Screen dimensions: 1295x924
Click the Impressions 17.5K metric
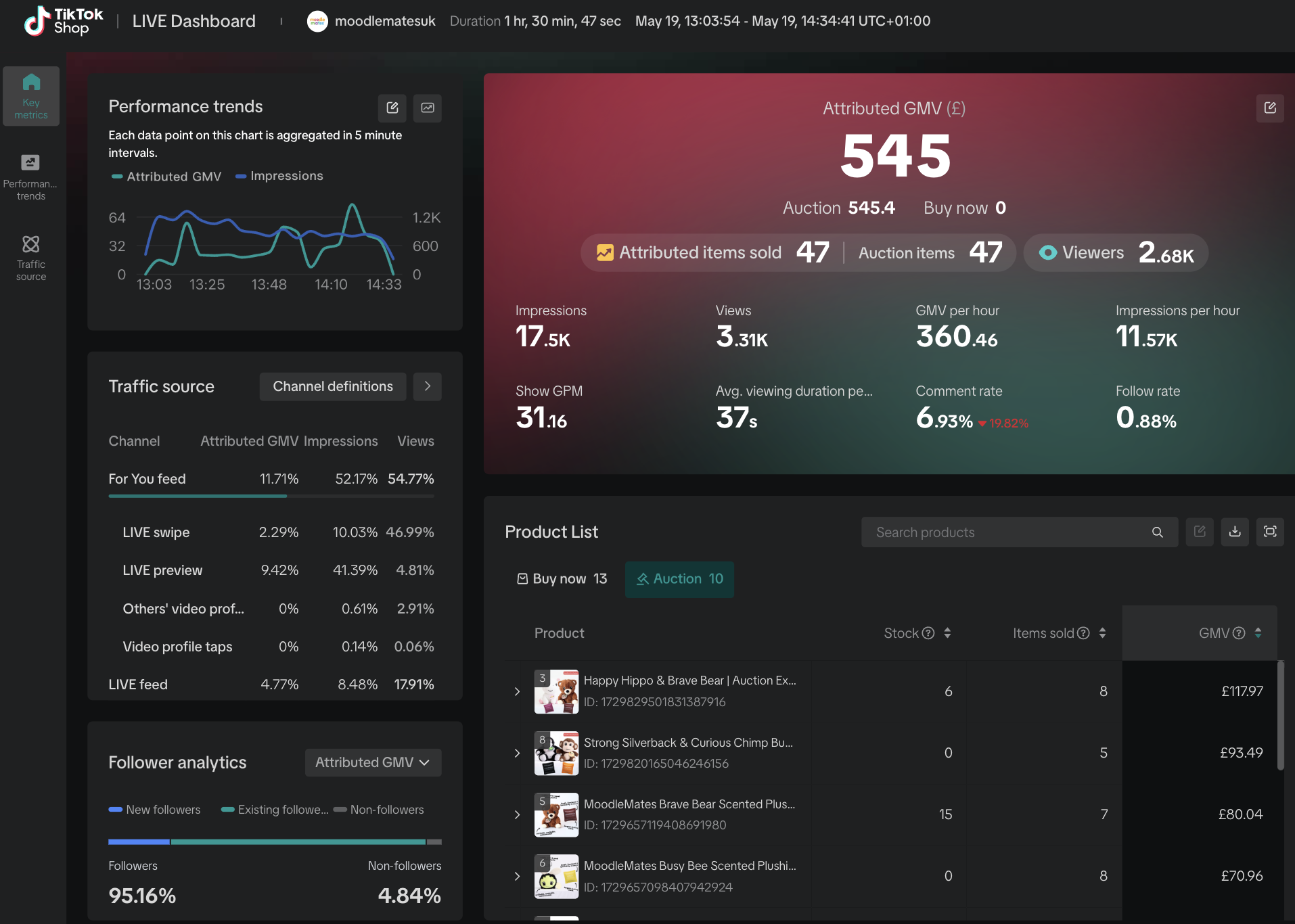(551, 327)
